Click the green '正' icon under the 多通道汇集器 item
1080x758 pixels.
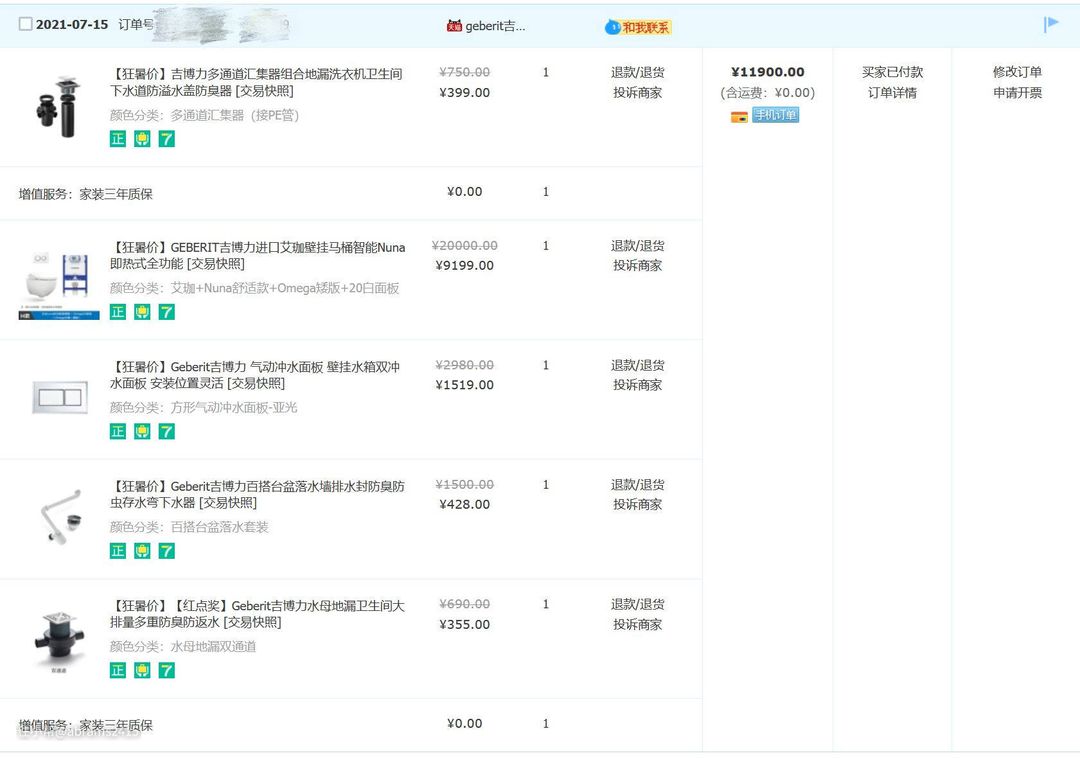point(118,139)
